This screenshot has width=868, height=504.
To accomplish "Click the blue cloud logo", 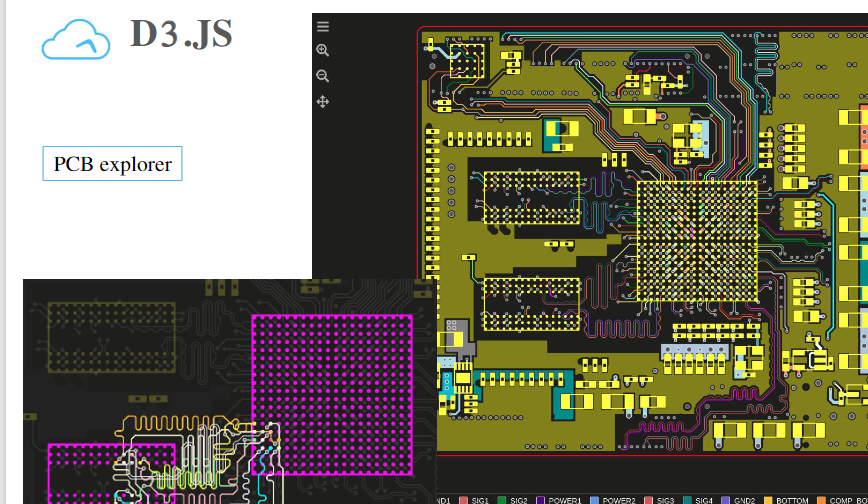I will (x=76, y=41).
